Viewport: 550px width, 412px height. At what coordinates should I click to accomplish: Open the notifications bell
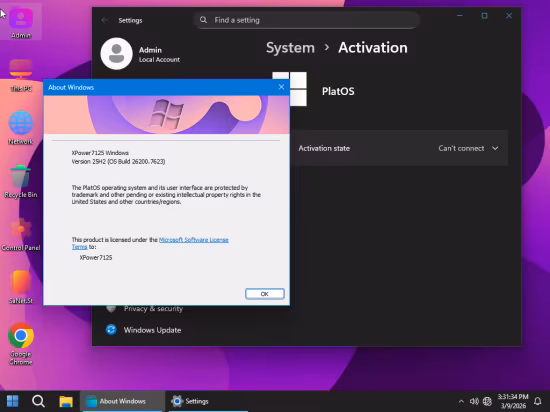(x=537, y=401)
